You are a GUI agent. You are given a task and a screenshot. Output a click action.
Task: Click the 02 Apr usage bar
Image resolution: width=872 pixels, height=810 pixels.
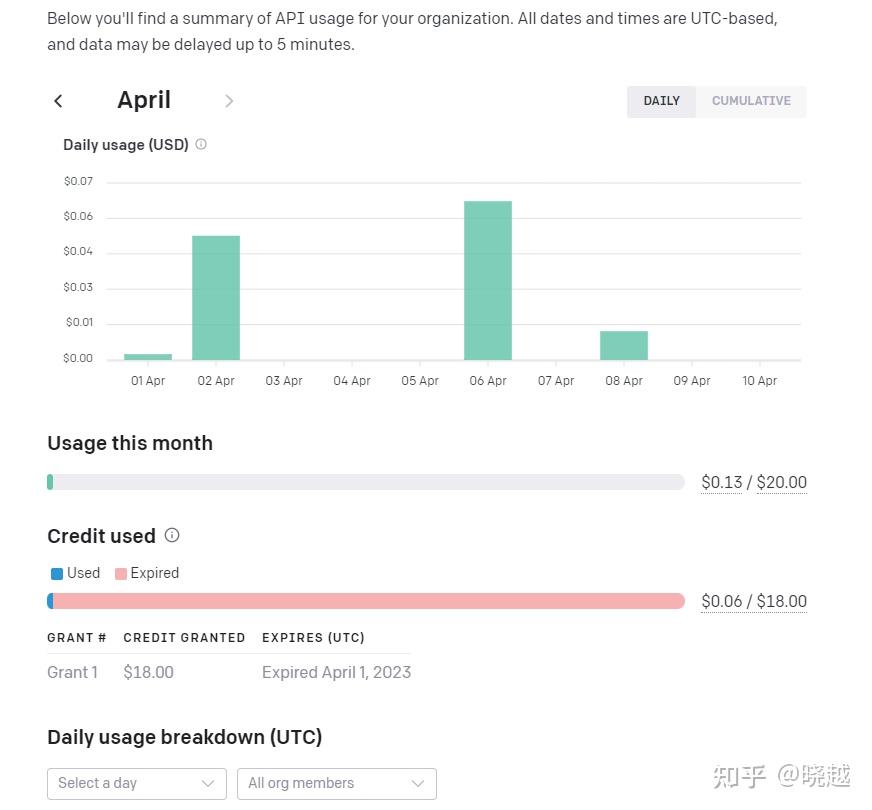(216, 298)
